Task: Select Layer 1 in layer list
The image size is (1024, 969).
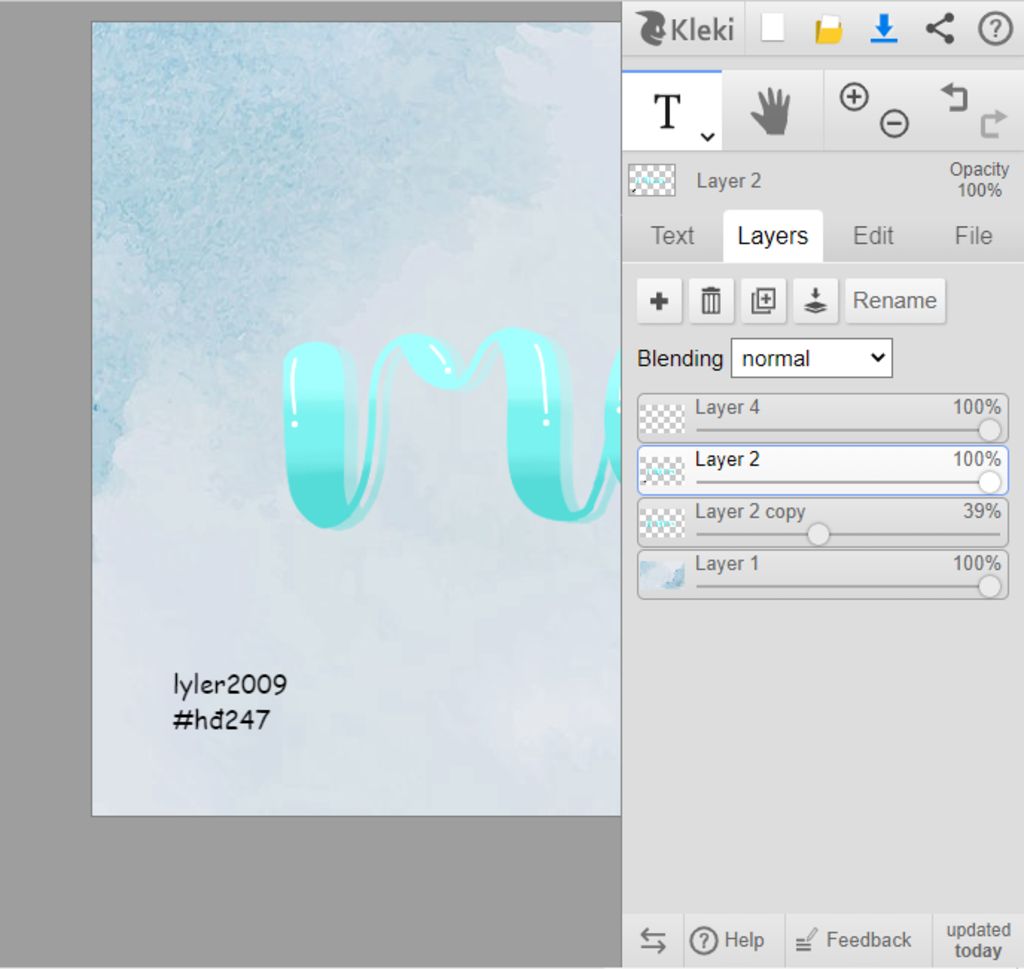Action: point(823,575)
